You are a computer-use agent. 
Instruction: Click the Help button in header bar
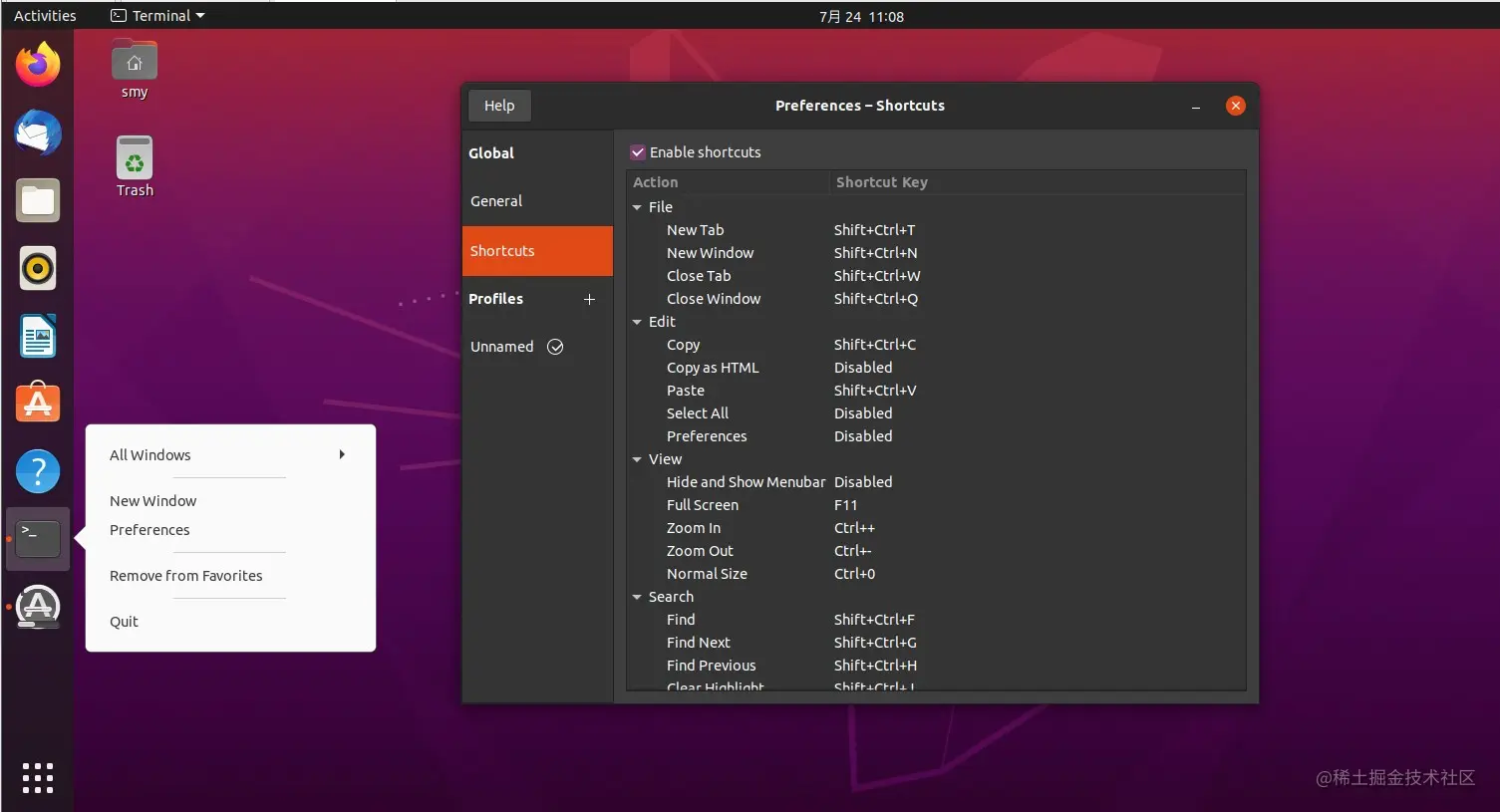point(499,106)
